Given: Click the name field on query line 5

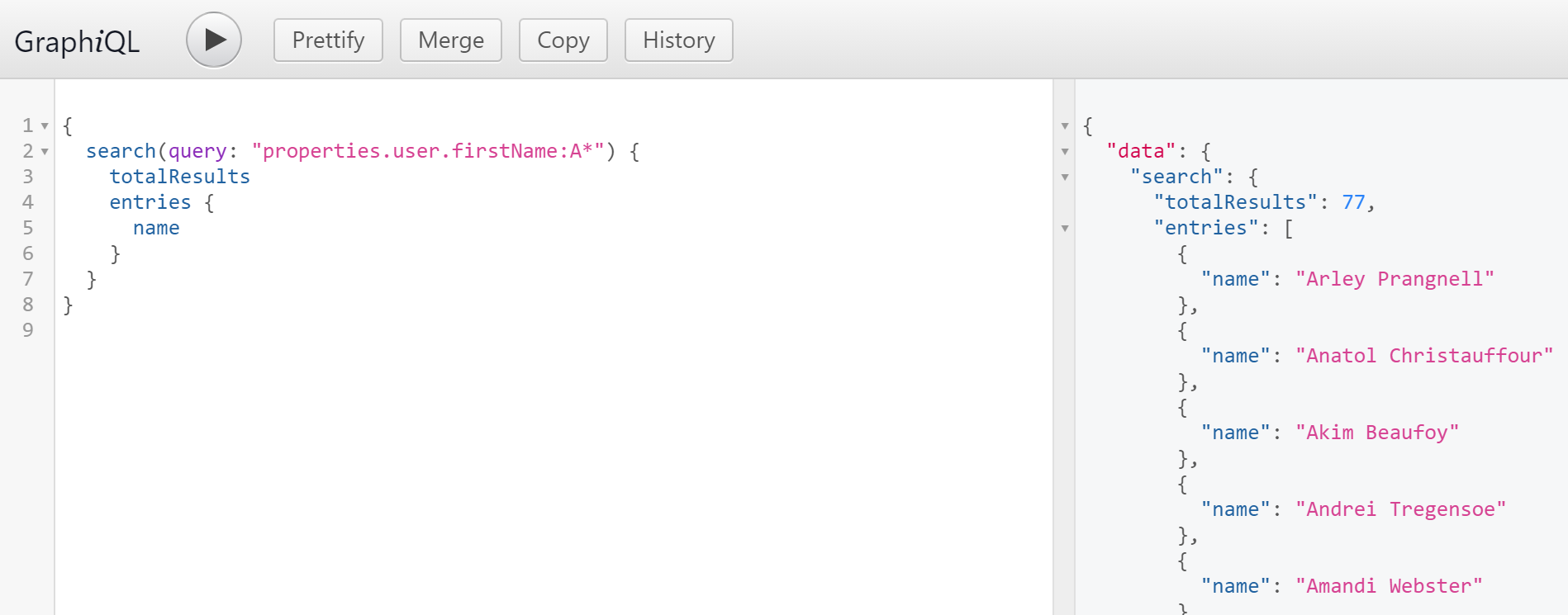Looking at the screenshot, I should pos(156,228).
